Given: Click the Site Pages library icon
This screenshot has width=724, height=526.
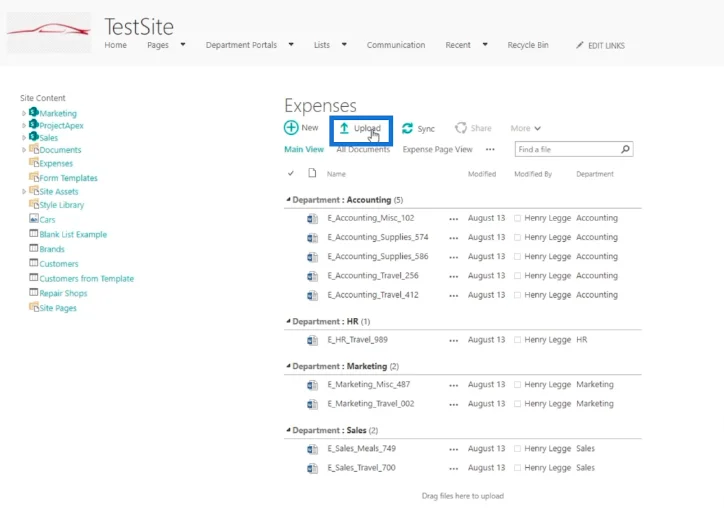Looking at the screenshot, I should (34, 307).
